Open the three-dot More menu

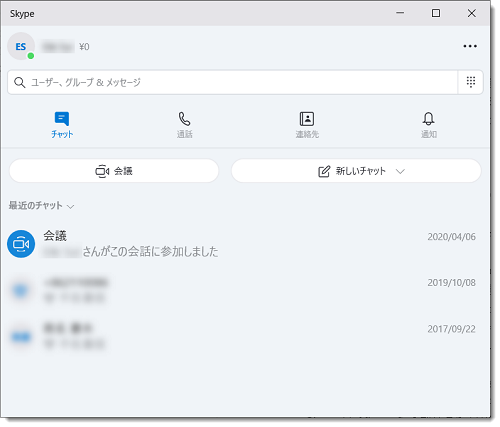(470, 46)
